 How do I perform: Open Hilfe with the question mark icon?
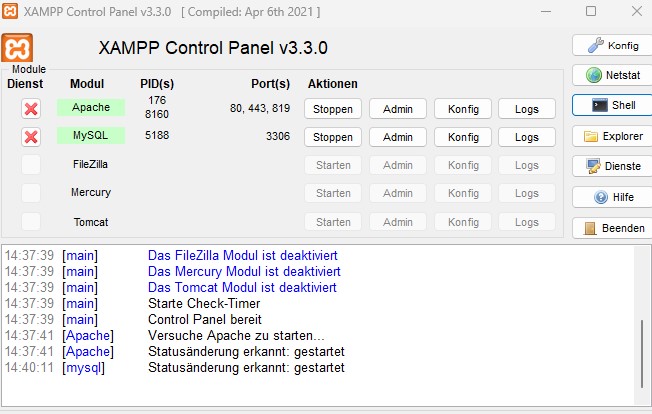click(611, 197)
